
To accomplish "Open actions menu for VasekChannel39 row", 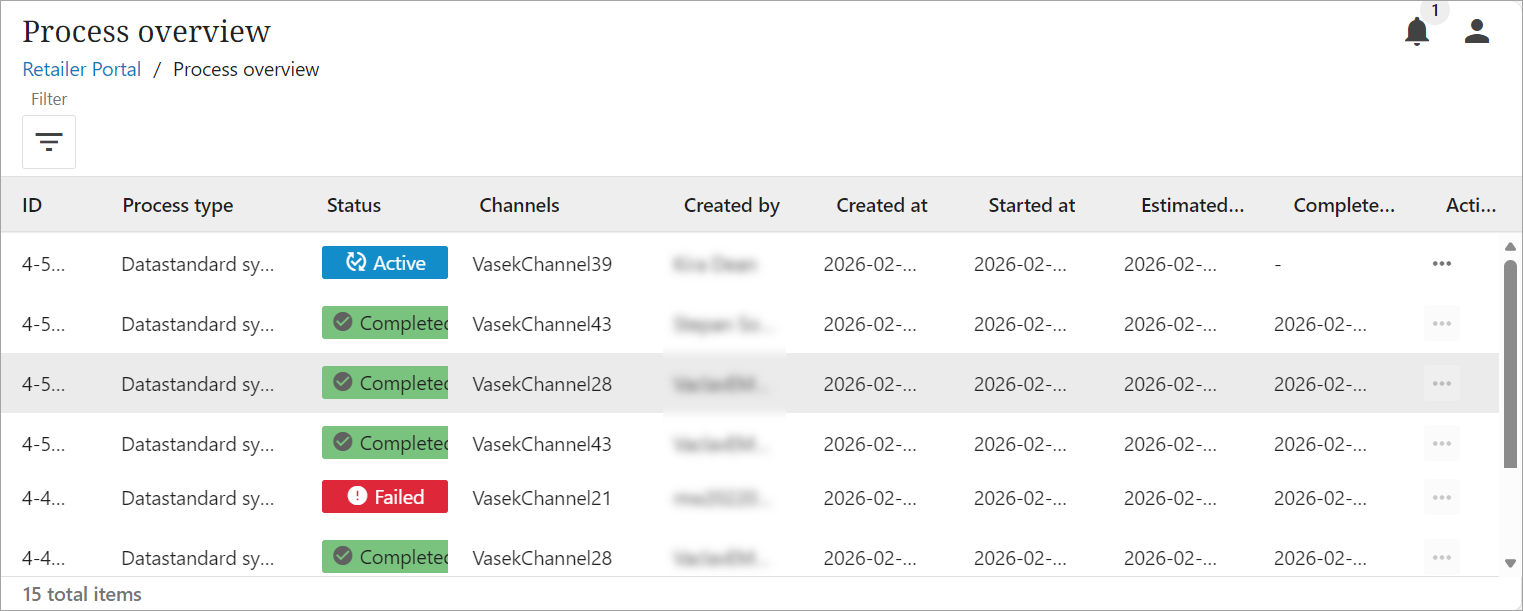I will click(x=1441, y=264).
